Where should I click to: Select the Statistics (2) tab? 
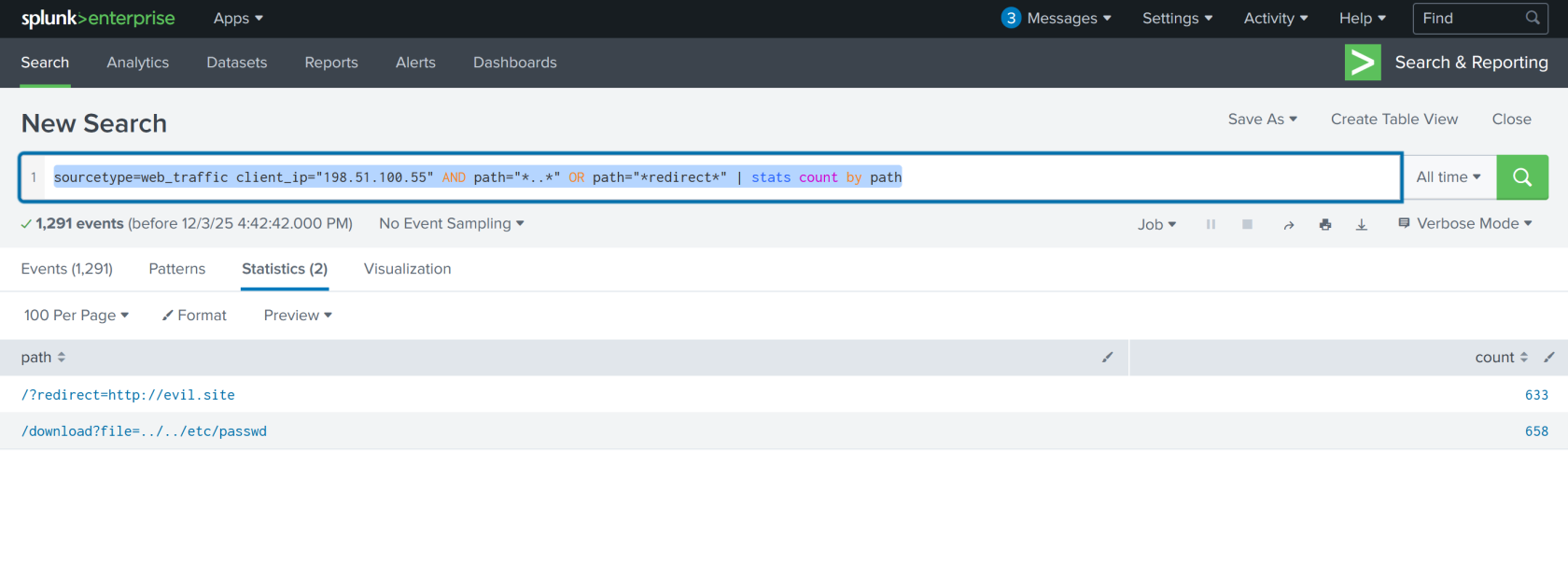click(x=285, y=269)
